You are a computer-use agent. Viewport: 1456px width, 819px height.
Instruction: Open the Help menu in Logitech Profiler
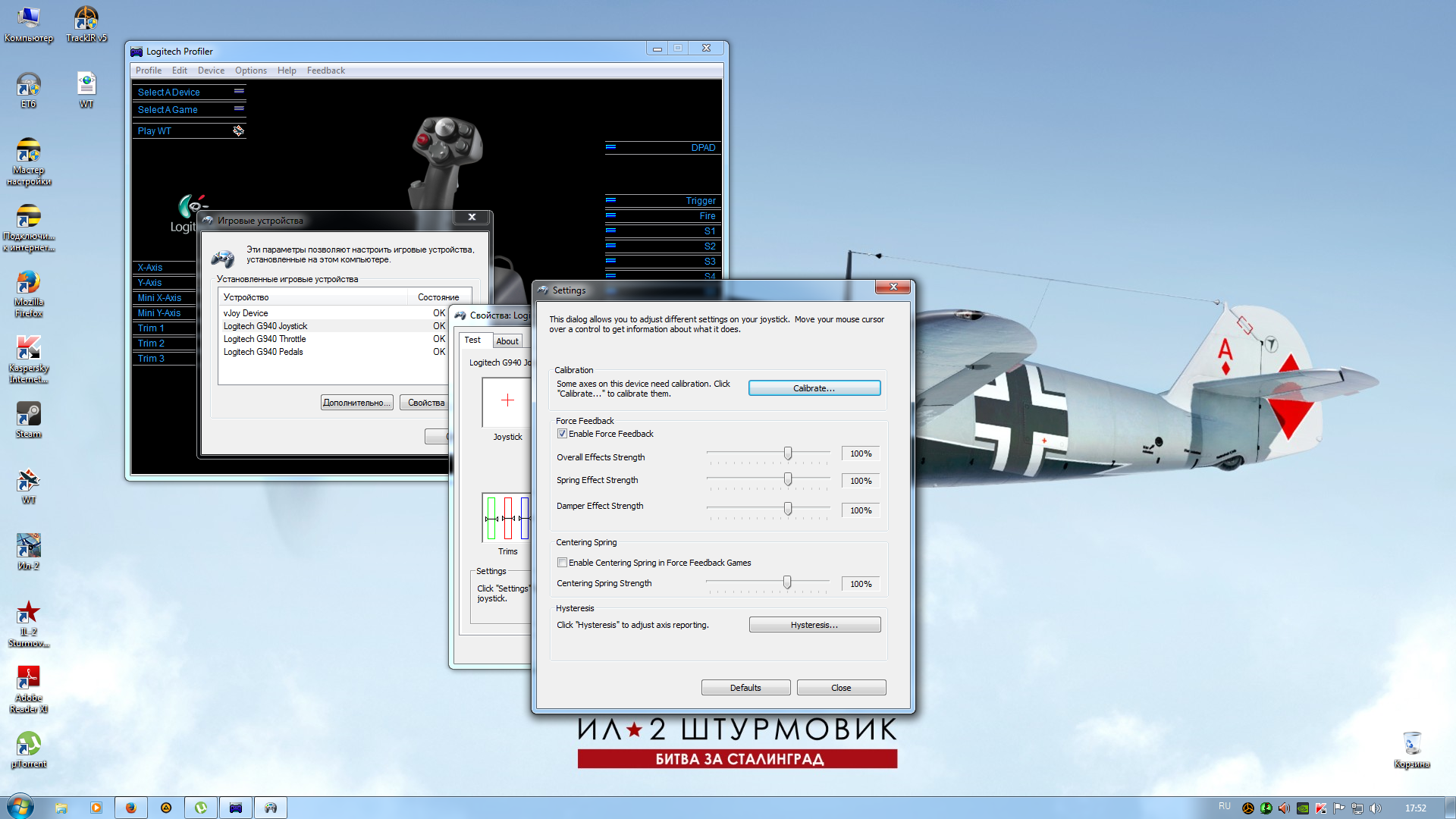[287, 71]
